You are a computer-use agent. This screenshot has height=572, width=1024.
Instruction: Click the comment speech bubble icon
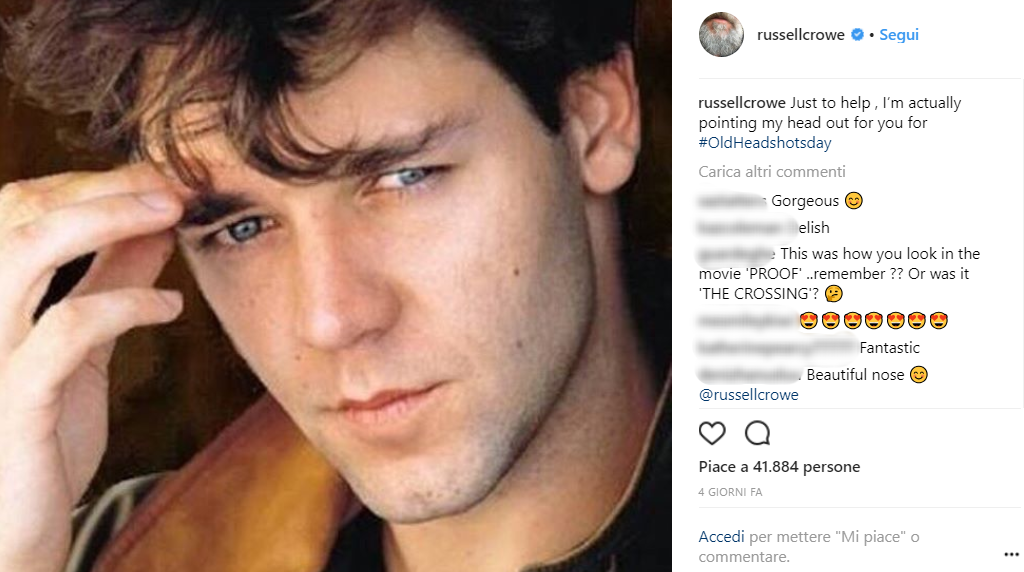point(758,433)
